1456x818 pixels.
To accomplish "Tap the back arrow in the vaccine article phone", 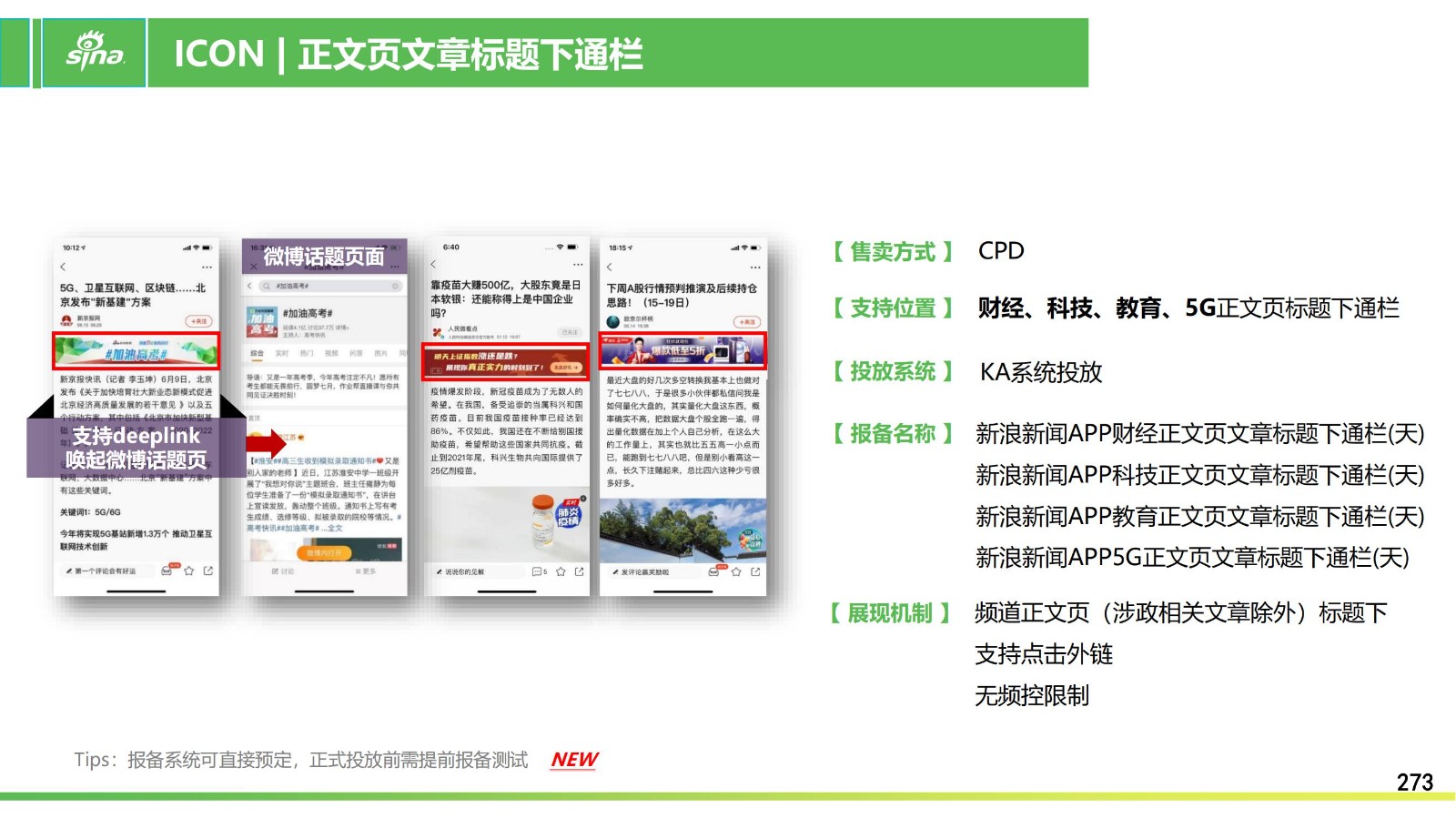I will coord(433,264).
